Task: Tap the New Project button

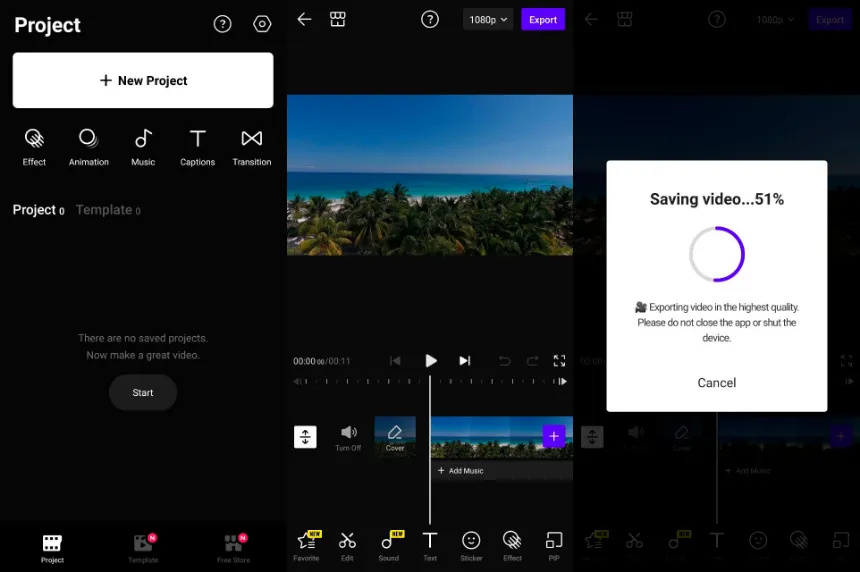Action: [x=143, y=80]
